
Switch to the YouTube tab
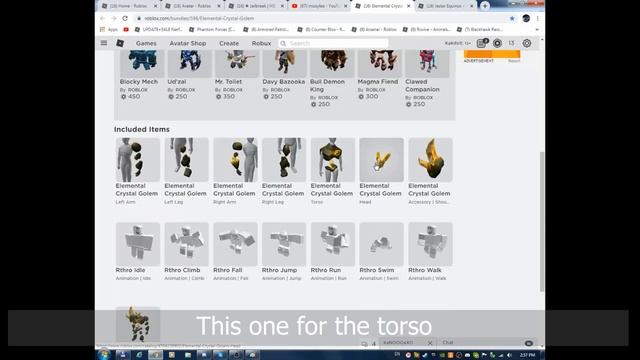click(x=319, y=6)
